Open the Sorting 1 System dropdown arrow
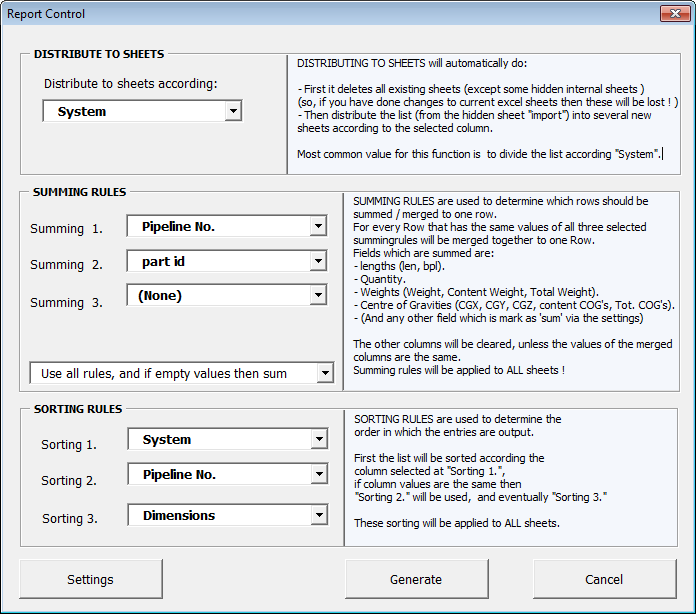The height and width of the screenshot is (614, 696). (319, 439)
